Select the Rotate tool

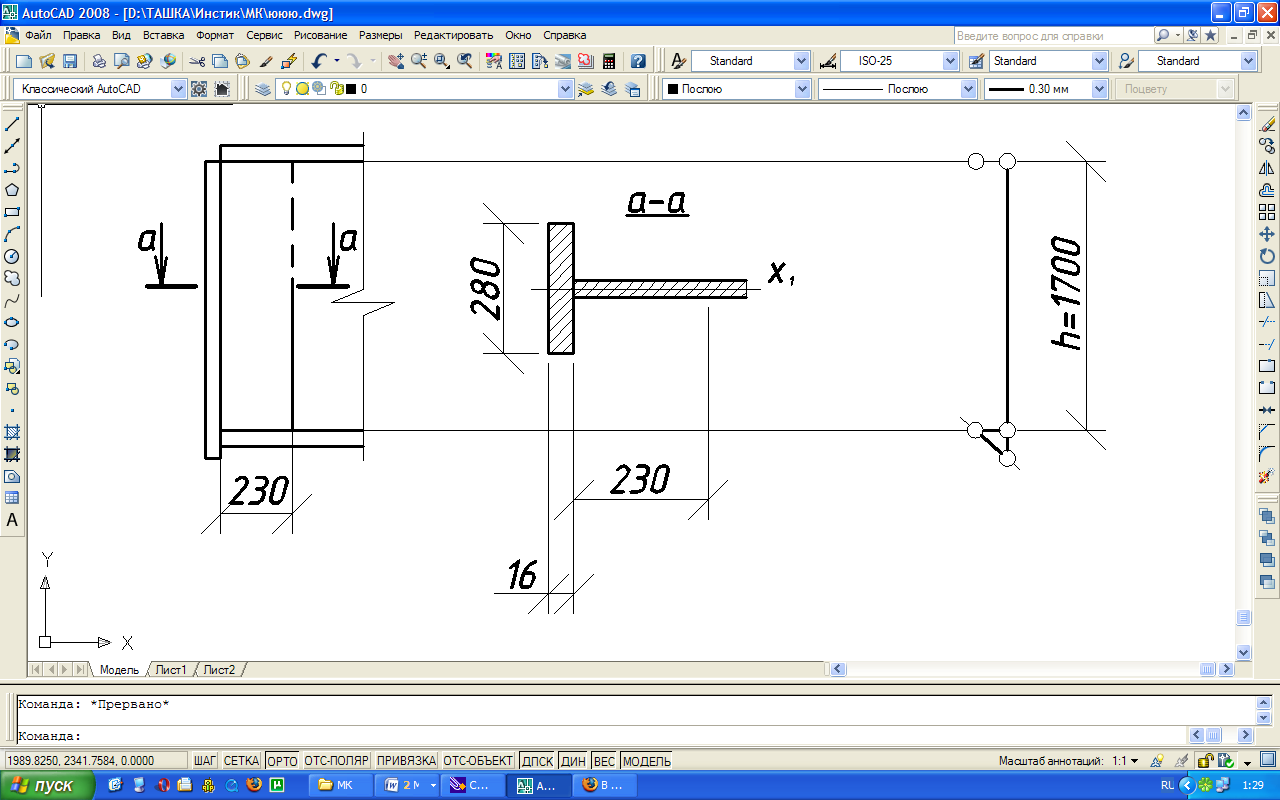click(1267, 256)
